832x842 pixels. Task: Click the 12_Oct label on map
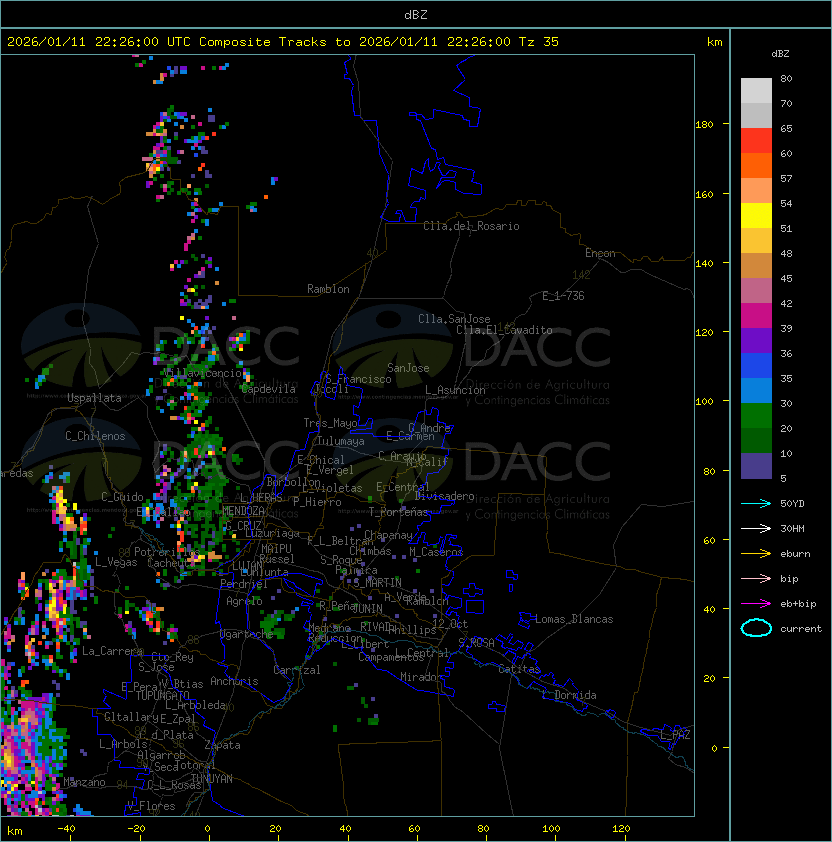[450, 624]
